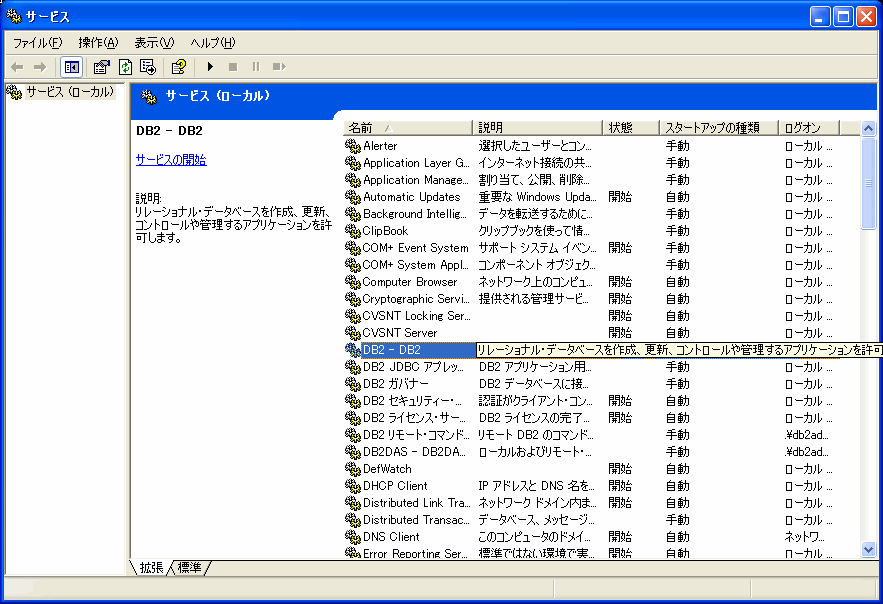Click 開始 status of Automatic Updates row
This screenshot has height=604, width=883.
(x=620, y=197)
